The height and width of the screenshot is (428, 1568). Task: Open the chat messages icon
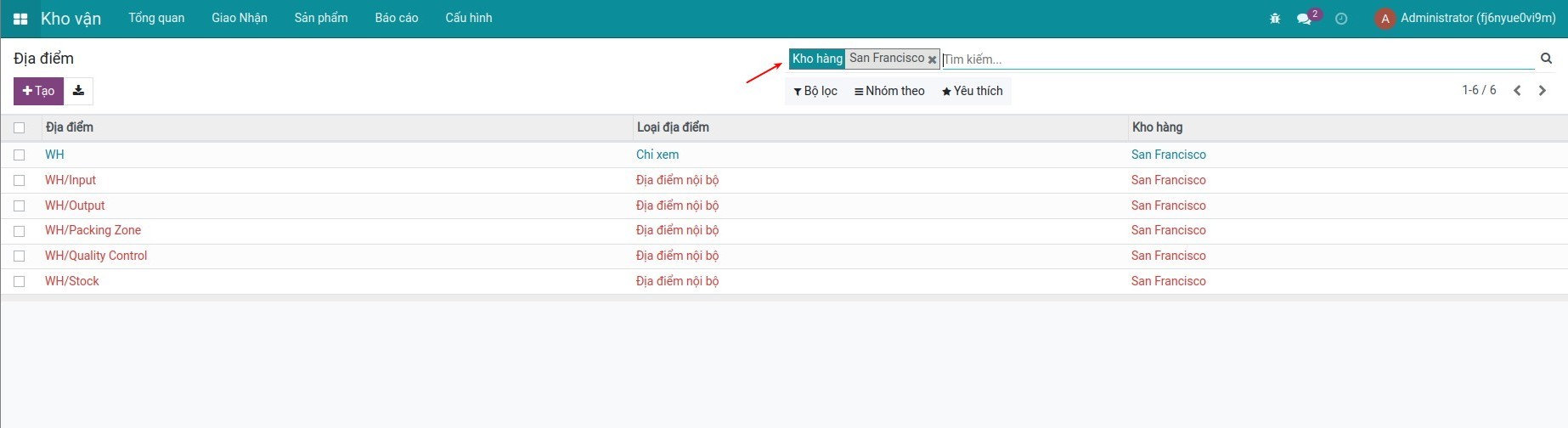pyautogui.click(x=1304, y=19)
